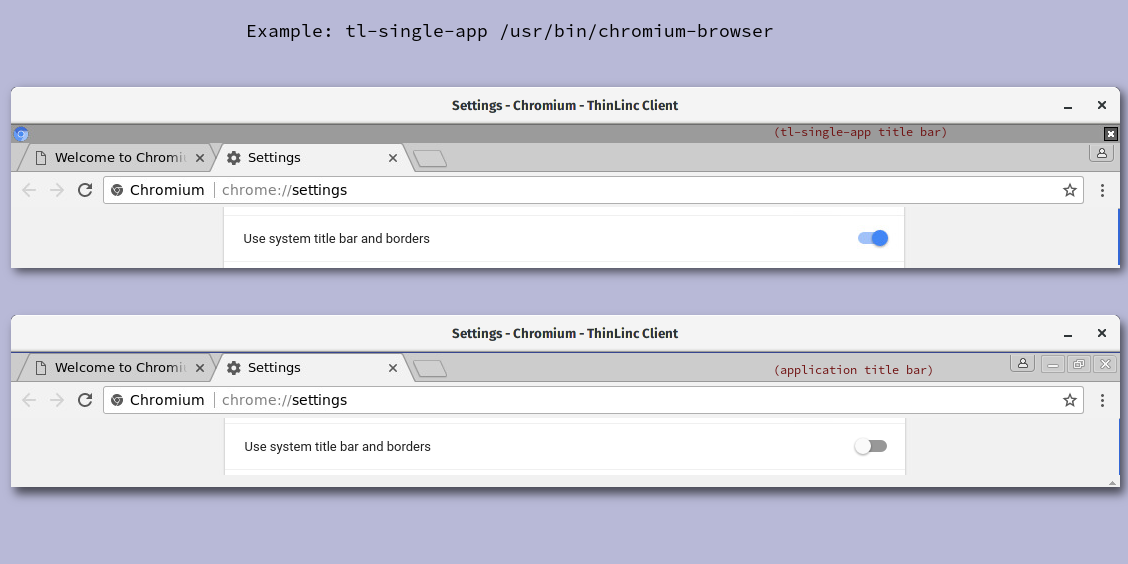Screen dimensions: 1128x564
Task: Open the profile button in lower Chromium window
Action: click(x=1022, y=363)
